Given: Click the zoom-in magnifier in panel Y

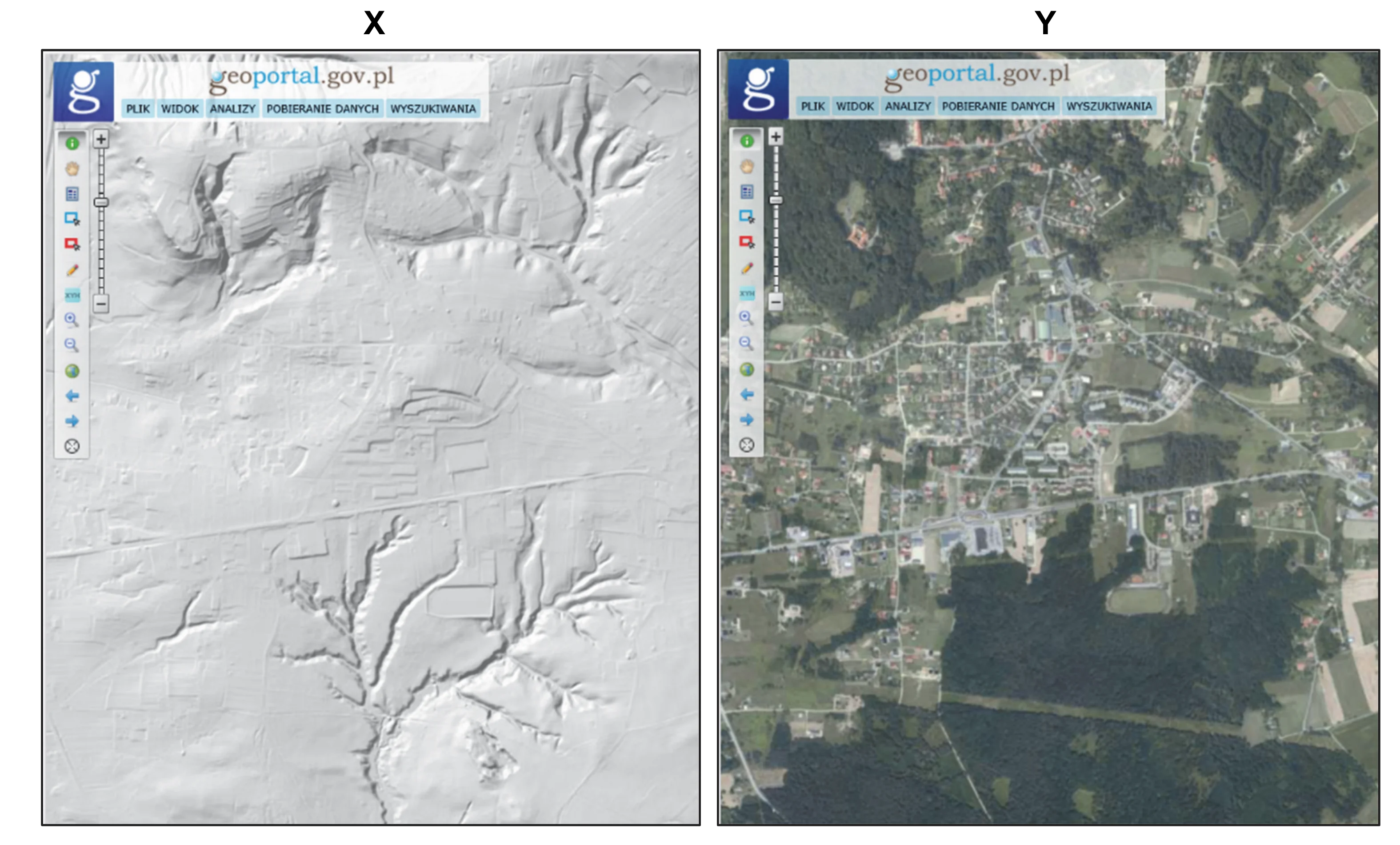Looking at the screenshot, I should click(747, 318).
